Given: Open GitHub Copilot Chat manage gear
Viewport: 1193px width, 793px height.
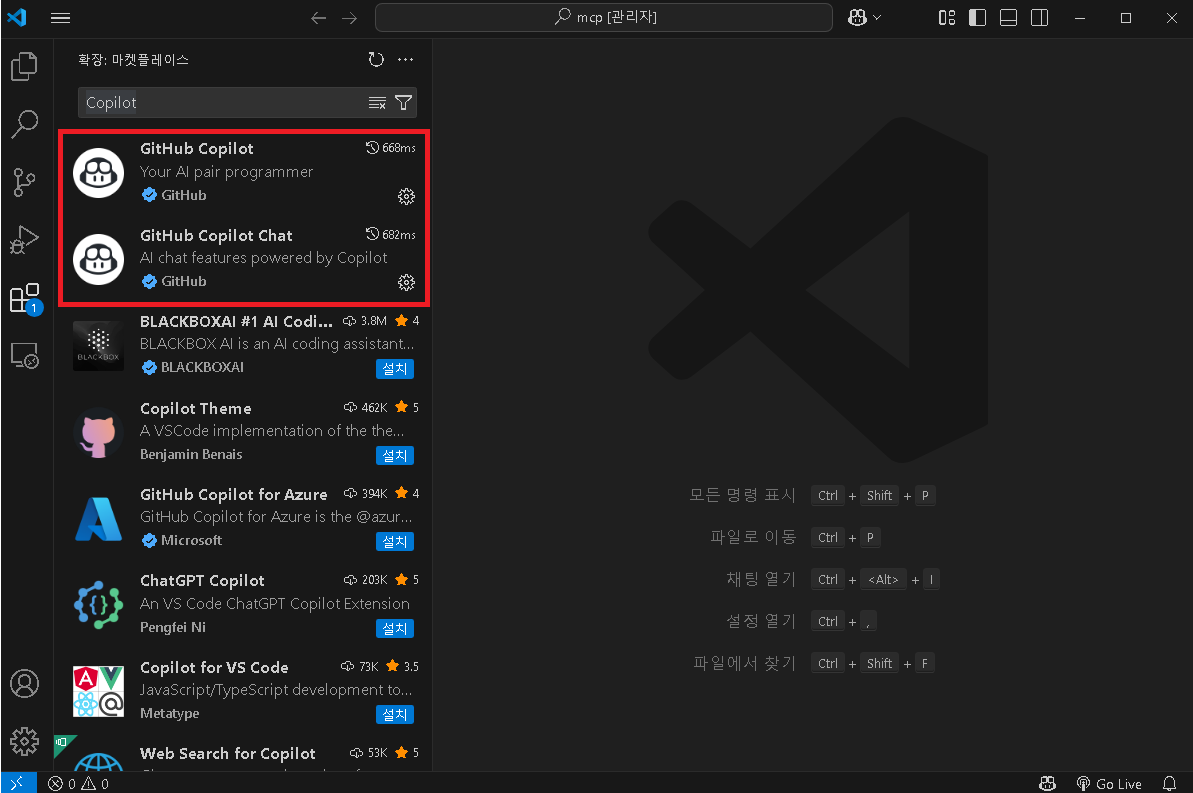Looking at the screenshot, I should click(x=406, y=282).
